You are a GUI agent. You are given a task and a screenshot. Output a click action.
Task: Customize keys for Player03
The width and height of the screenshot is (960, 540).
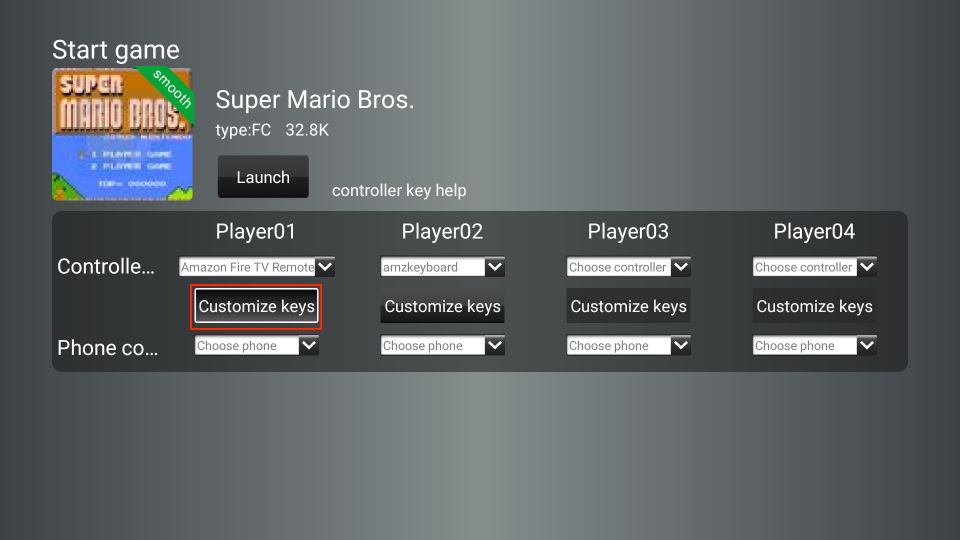coord(629,306)
